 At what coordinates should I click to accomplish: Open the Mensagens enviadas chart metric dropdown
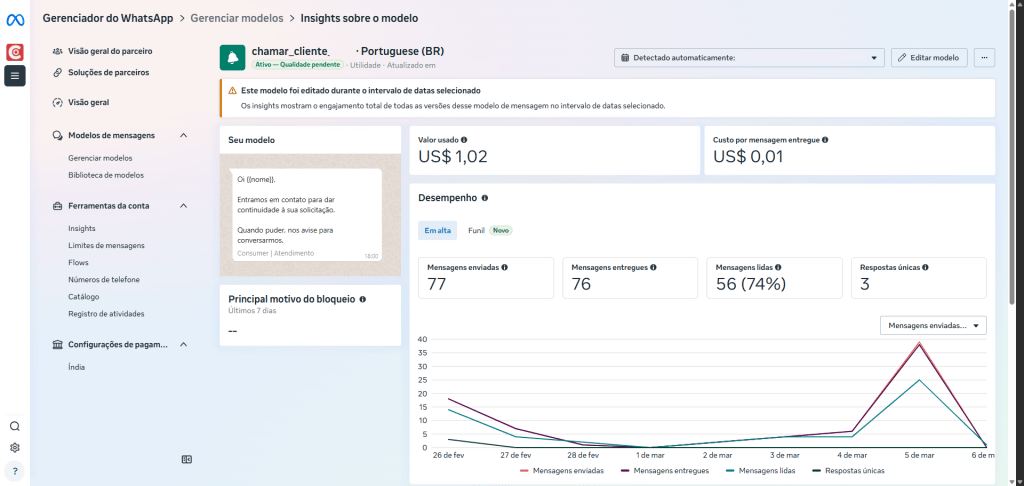click(x=934, y=325)
